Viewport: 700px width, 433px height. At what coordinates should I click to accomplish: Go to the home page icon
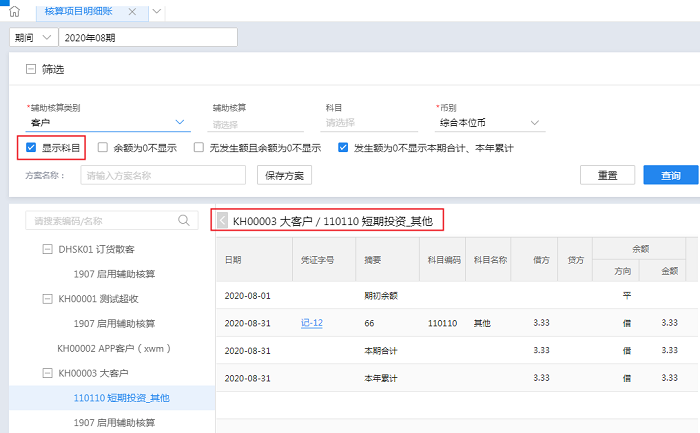pos(14,11)
